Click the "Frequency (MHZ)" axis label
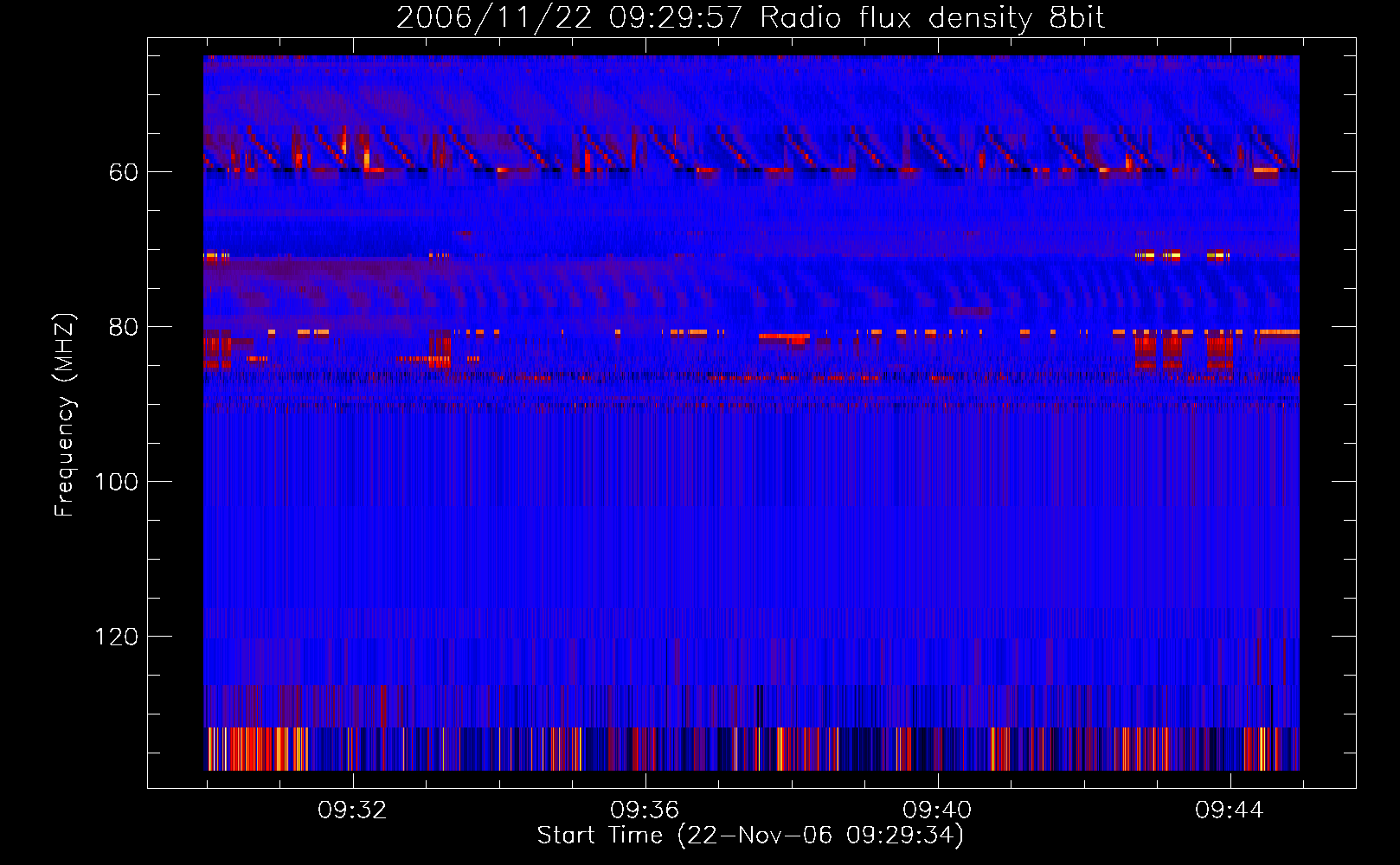Viewport: 1400px width, 865px height. click(65, 415)
